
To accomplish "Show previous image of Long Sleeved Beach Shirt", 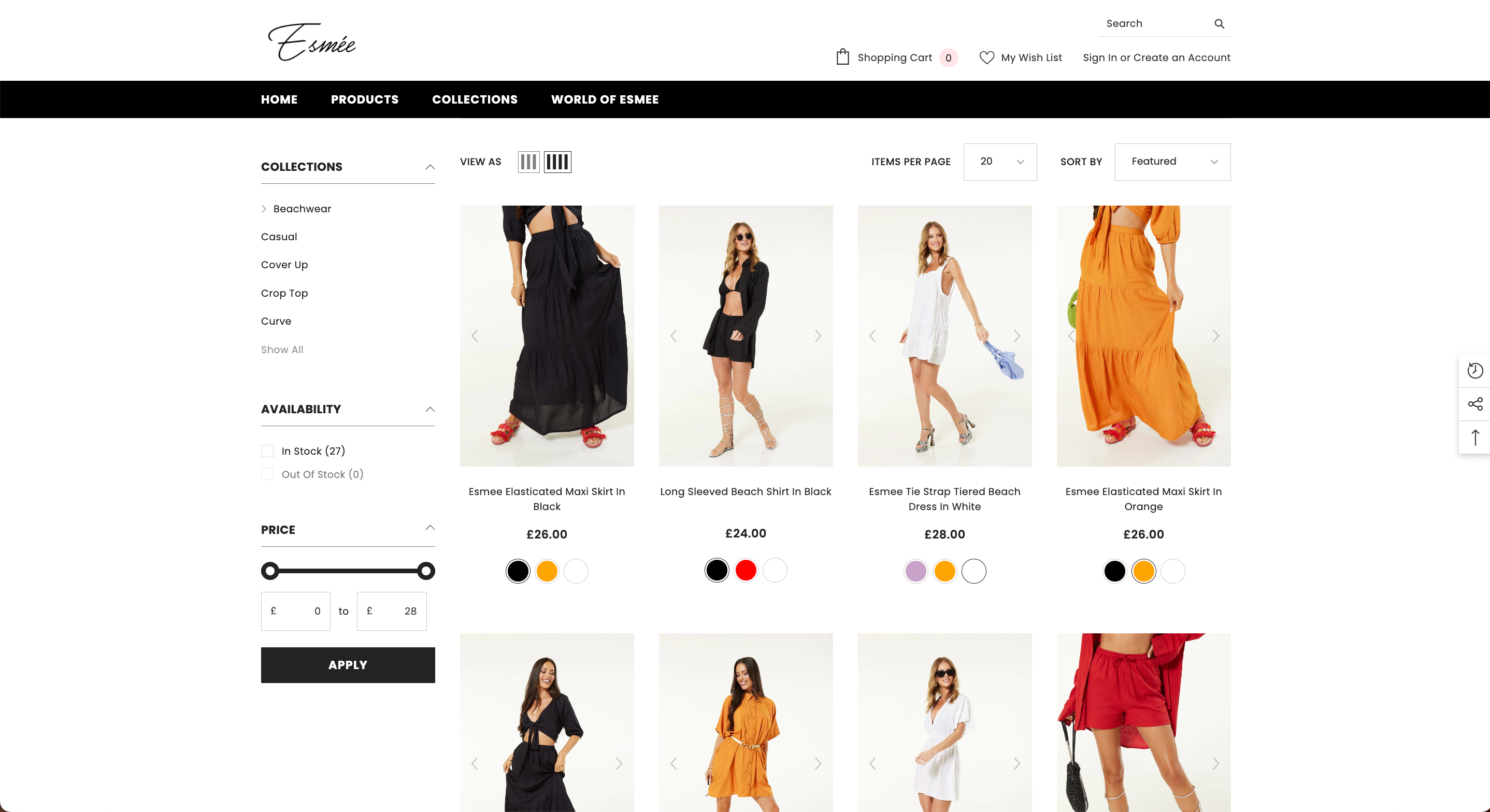I will (x=674, y=336).
